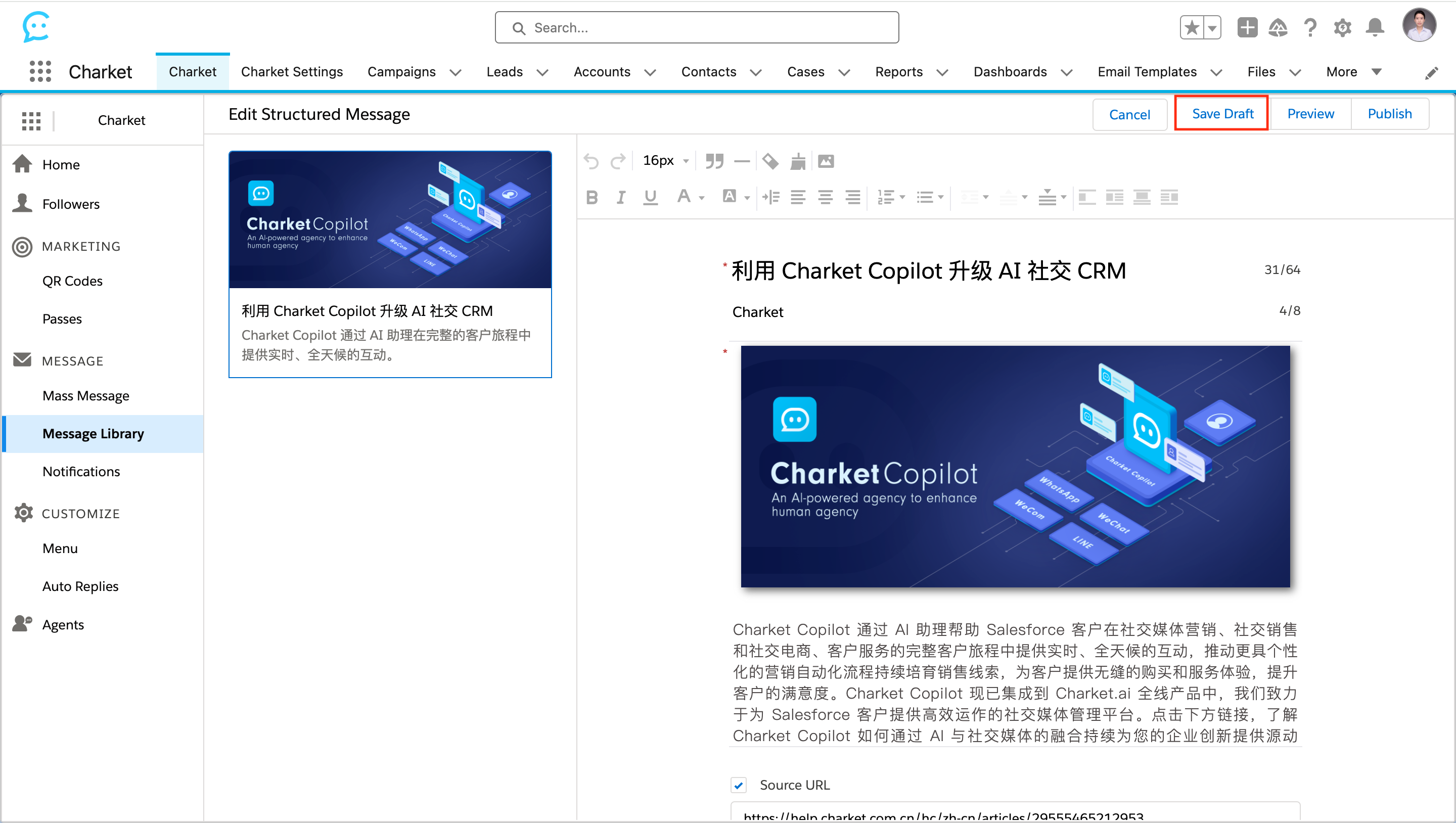Set image centered layout
The width and height of the screenshot is (1456, 823).
(1142, 197)
